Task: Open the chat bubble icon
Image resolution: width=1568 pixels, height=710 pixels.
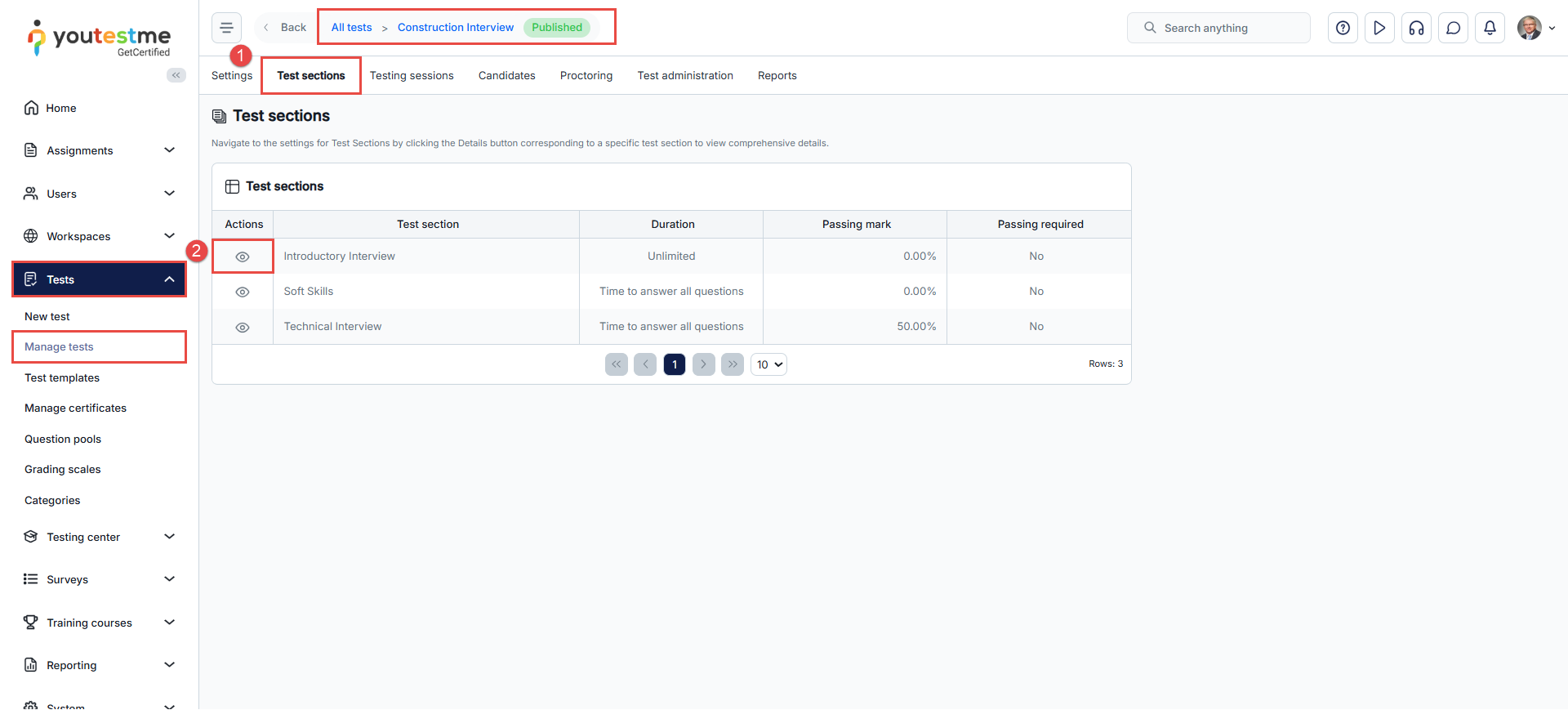Action: click(1453, 28)
